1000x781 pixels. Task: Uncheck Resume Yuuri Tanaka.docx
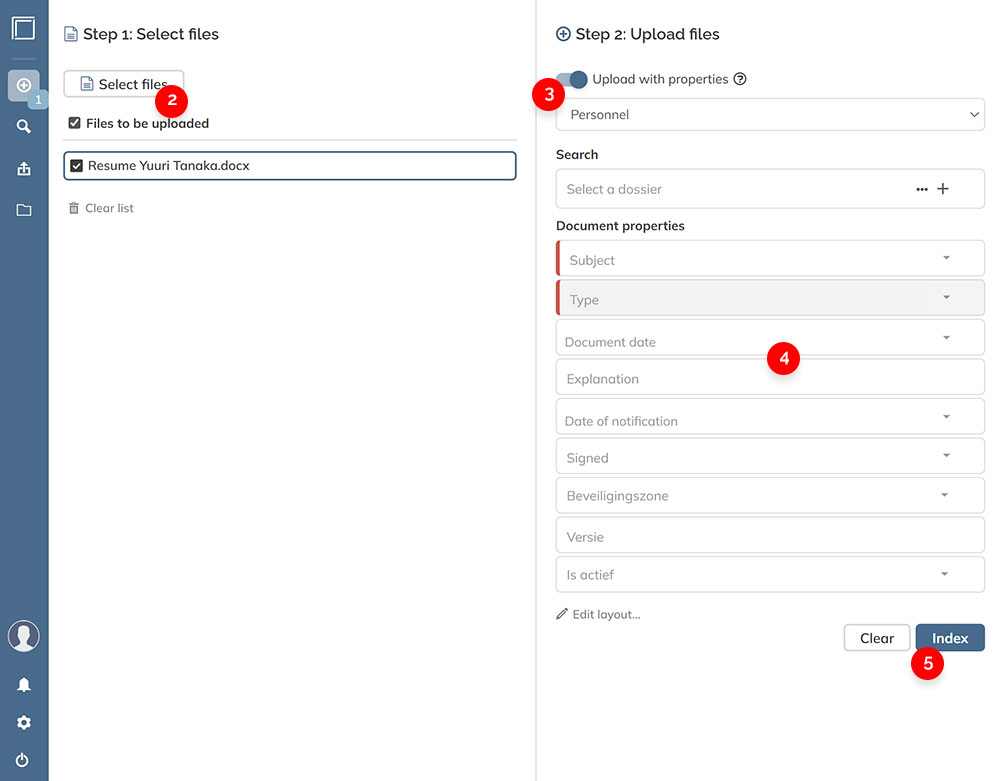tap(77, 165)
